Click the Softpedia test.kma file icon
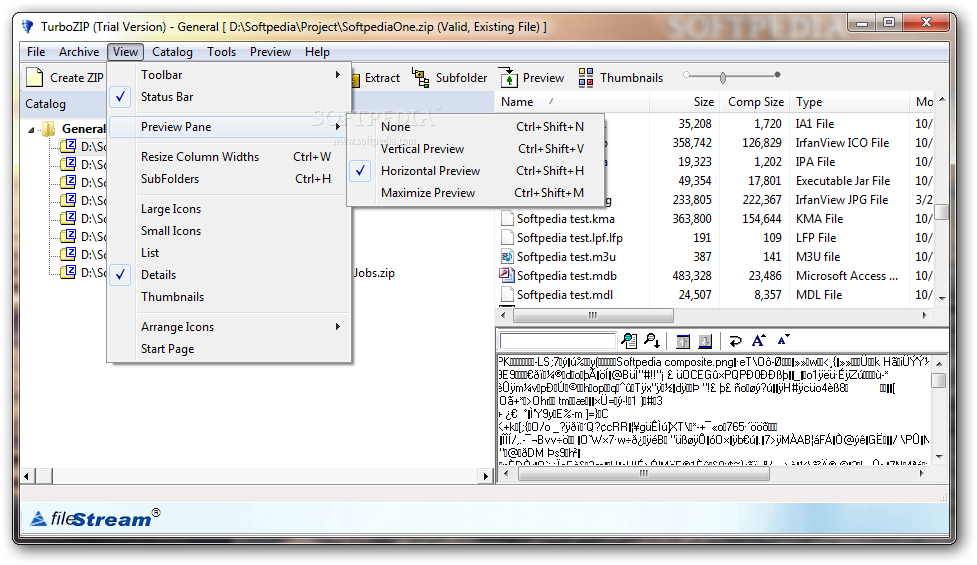The image size is (977, 565). coord(507,219)
